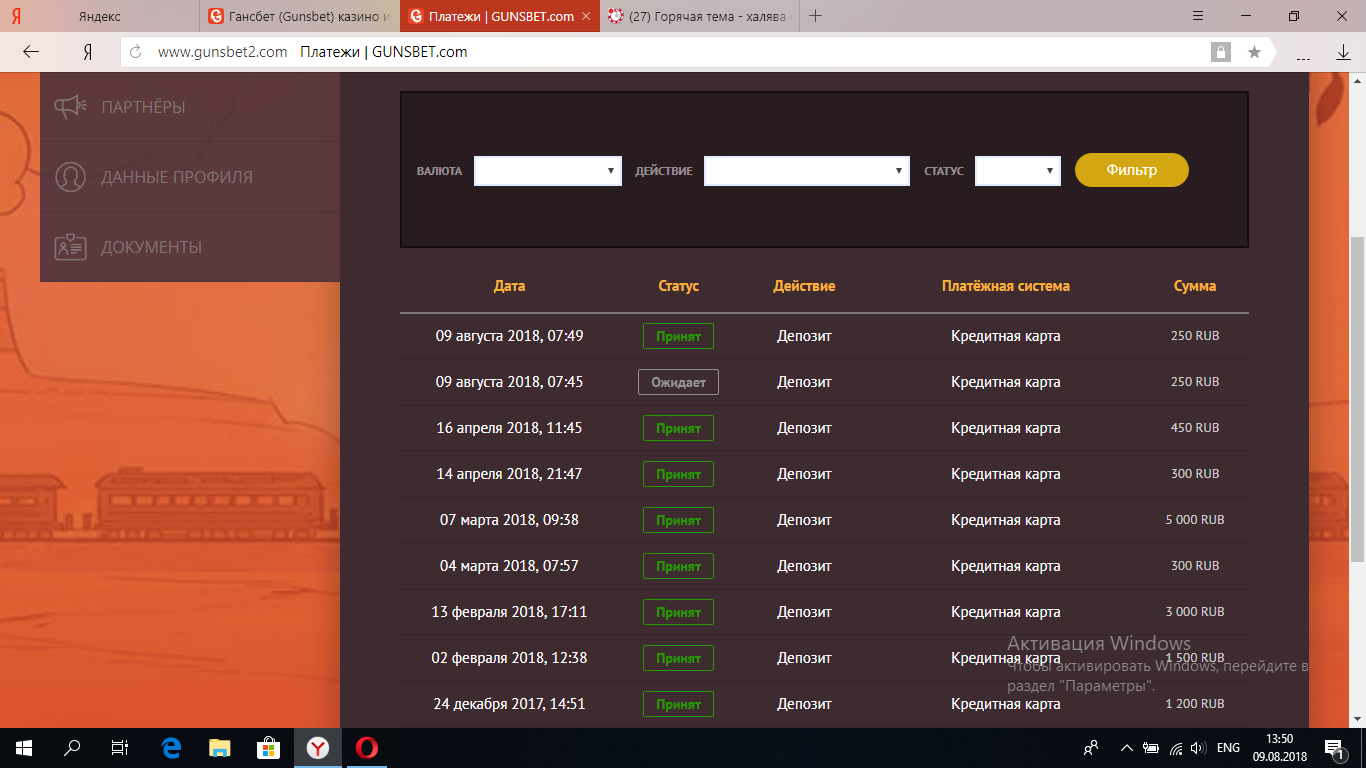Close the Платежи | GUNSBET.com tab
Image resolution: width=1366 pixels, height=768 pixels.
[x=586, y=16]
